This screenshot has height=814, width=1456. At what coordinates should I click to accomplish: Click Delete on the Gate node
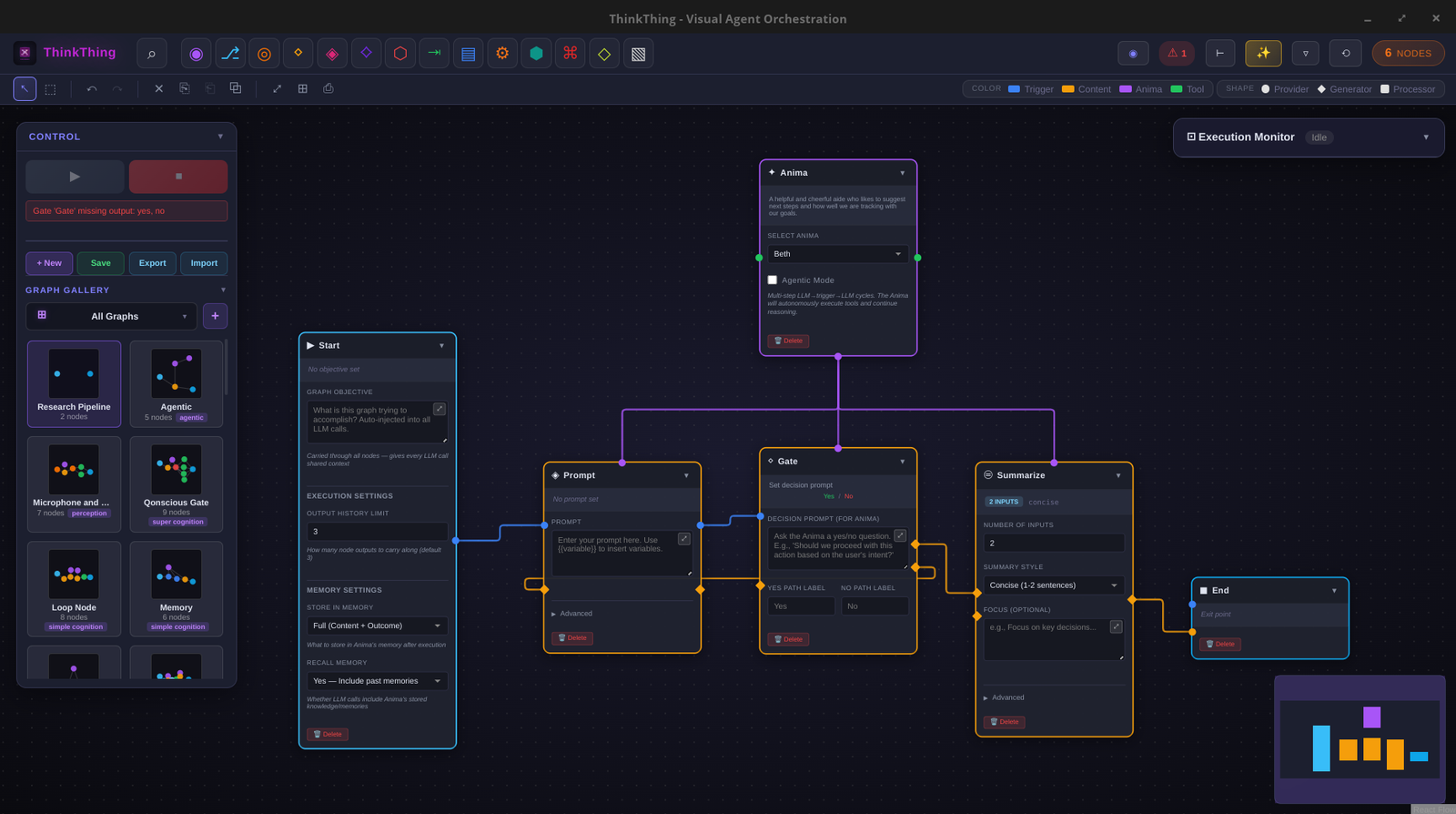[788, 639]
